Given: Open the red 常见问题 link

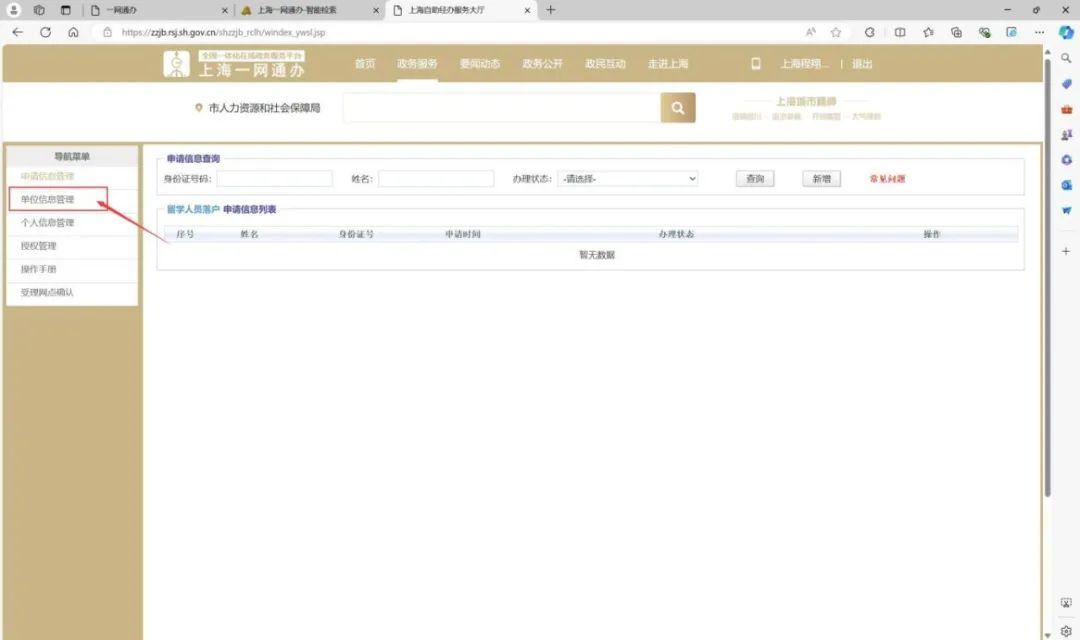Looking at the screenshot, I should (887, 179).
